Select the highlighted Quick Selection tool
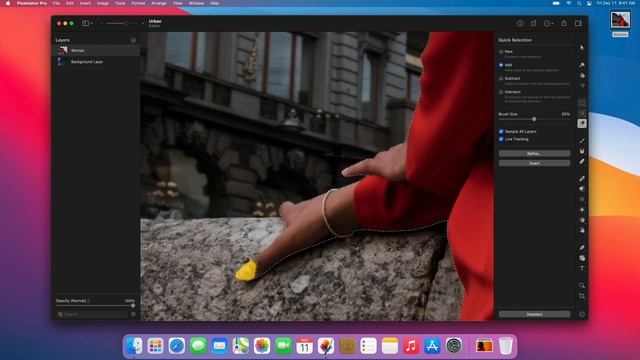This screenshot has width=640, height=360. click(x=582, y=123)
